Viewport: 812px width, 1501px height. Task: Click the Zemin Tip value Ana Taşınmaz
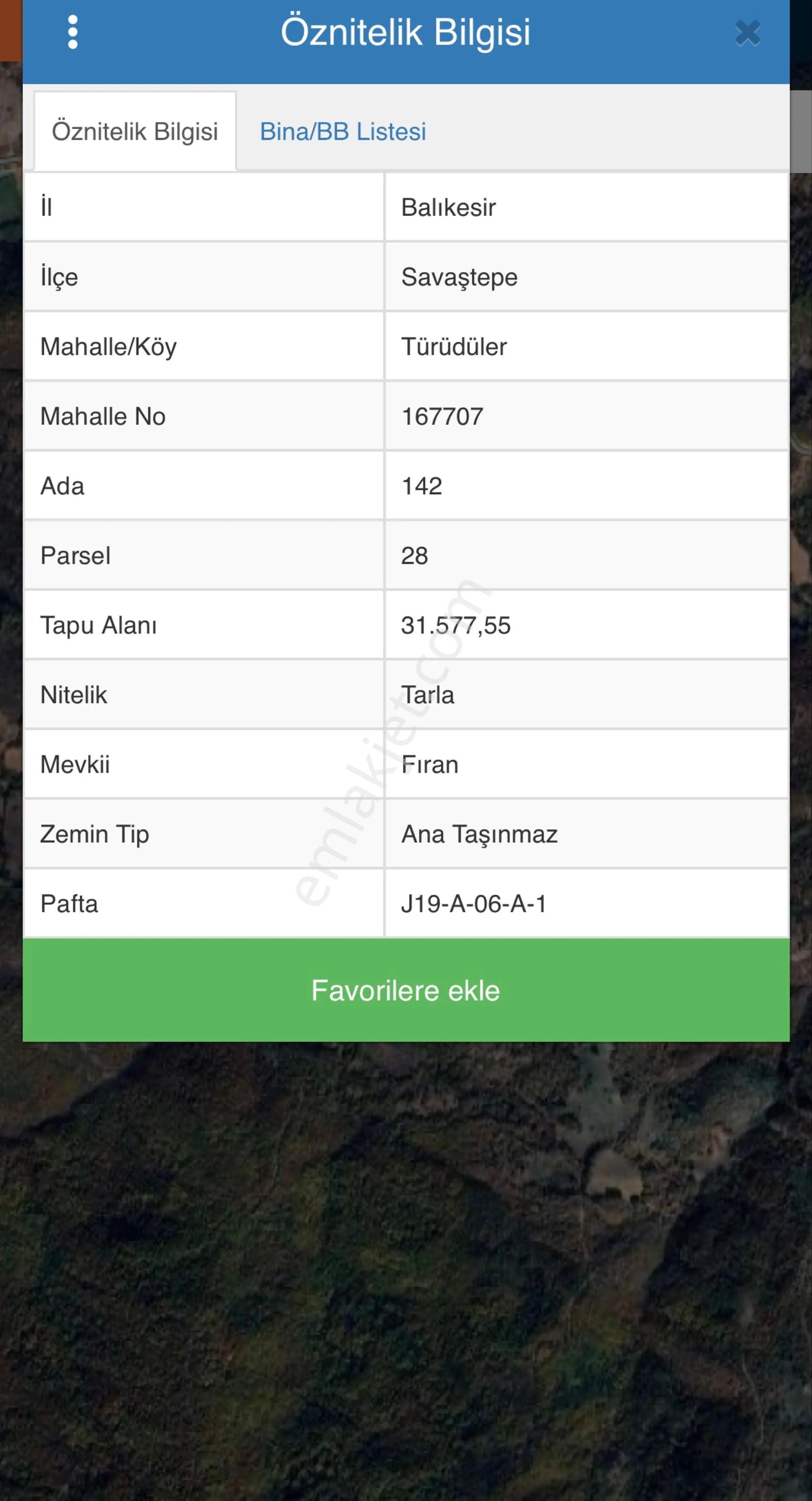coord(479,835)
